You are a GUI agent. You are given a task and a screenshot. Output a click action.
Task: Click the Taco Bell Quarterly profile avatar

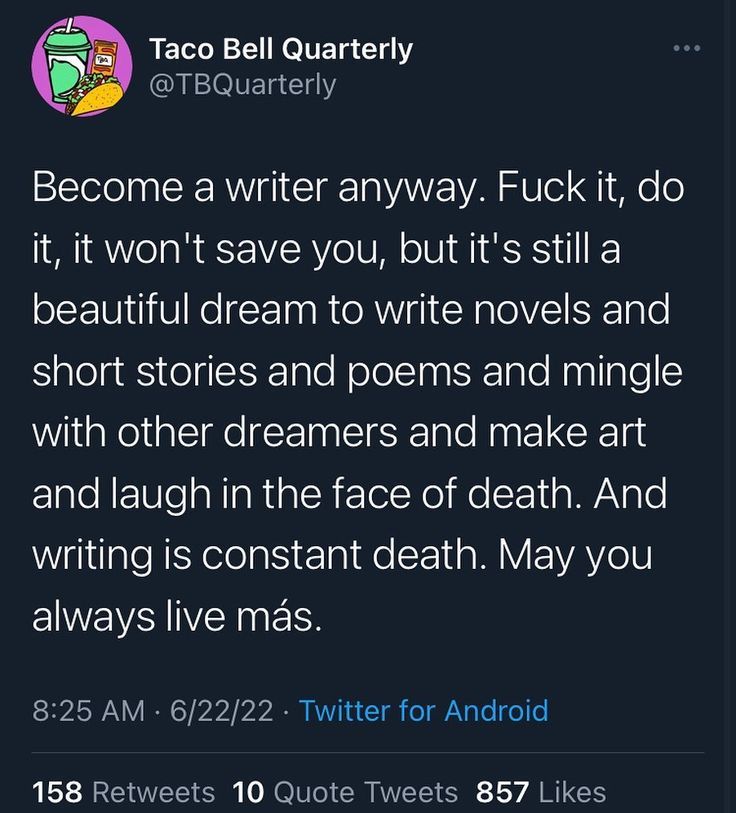click(82, 68)
